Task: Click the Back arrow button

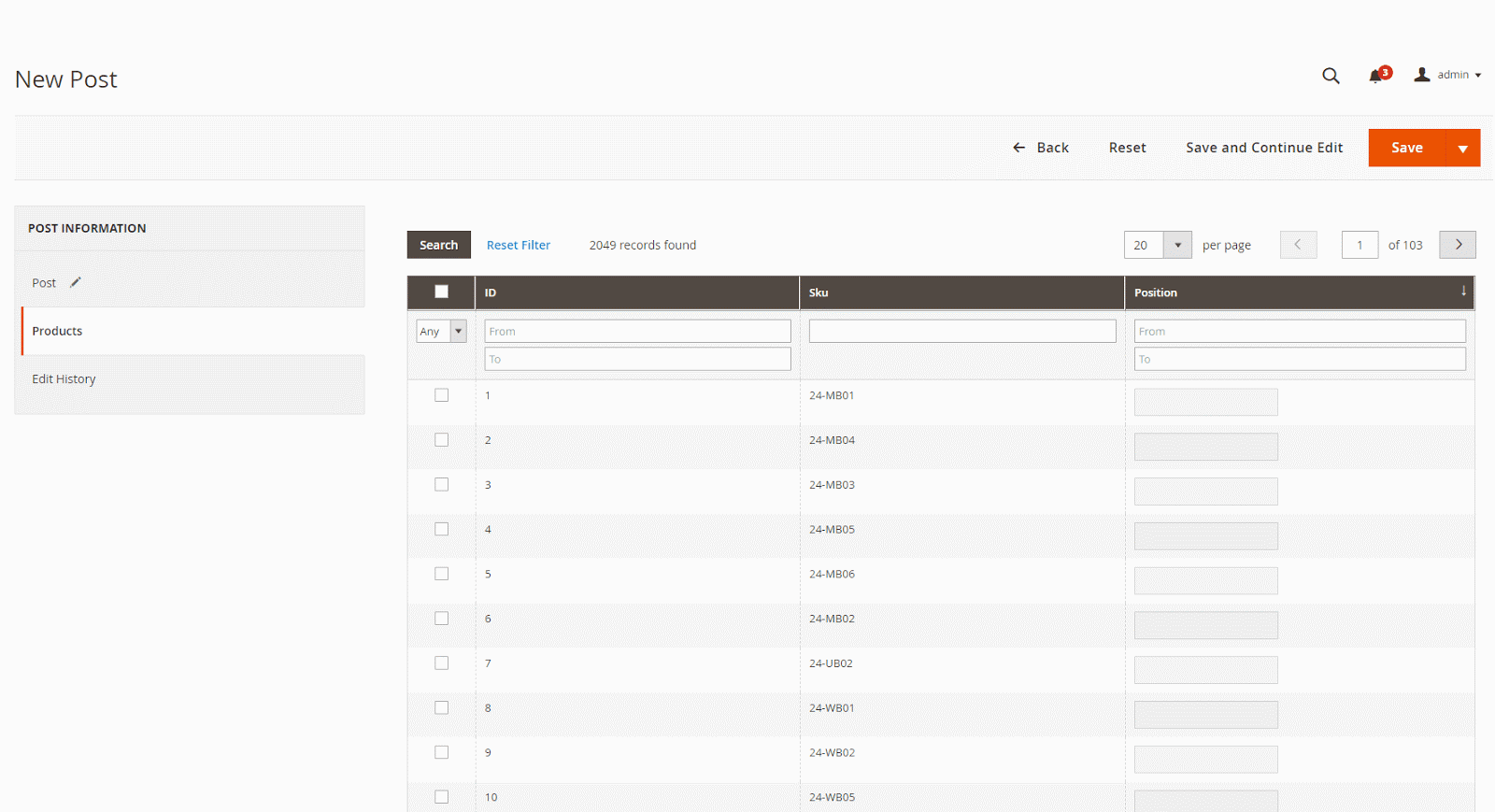Action: click(1040, 148)
